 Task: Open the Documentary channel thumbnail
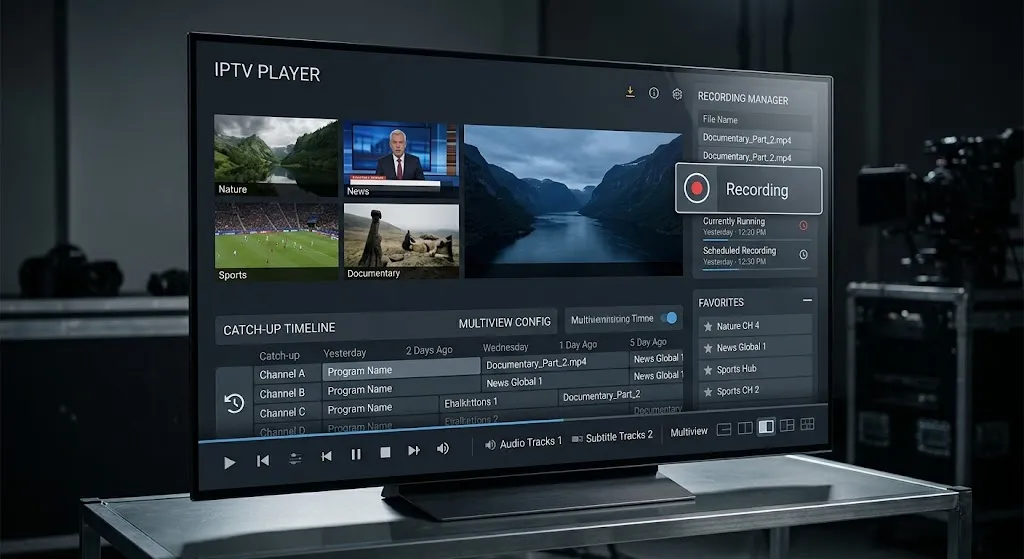point(401,242)
